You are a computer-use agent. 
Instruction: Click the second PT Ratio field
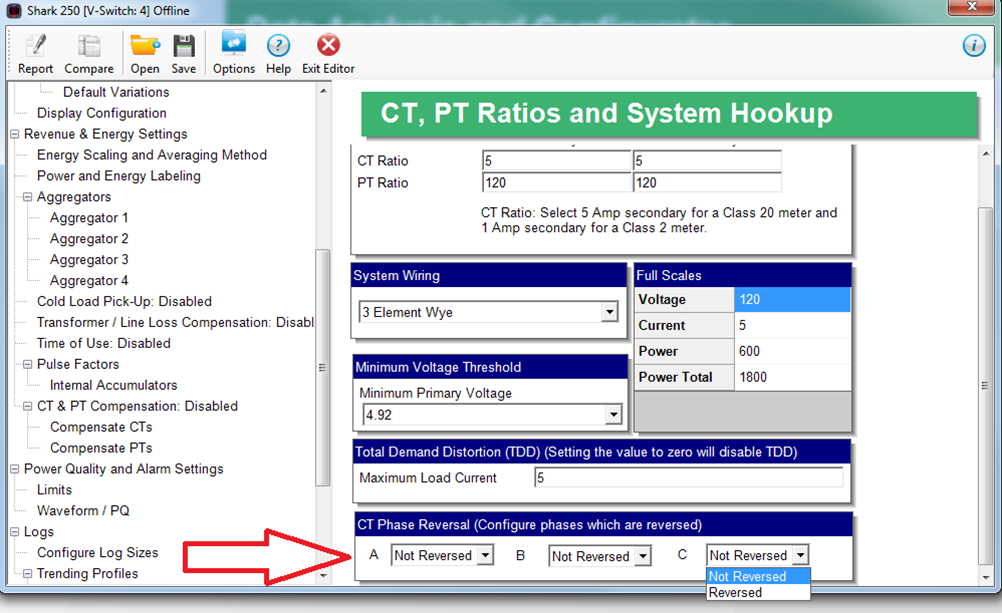click(x=707, y=183)
